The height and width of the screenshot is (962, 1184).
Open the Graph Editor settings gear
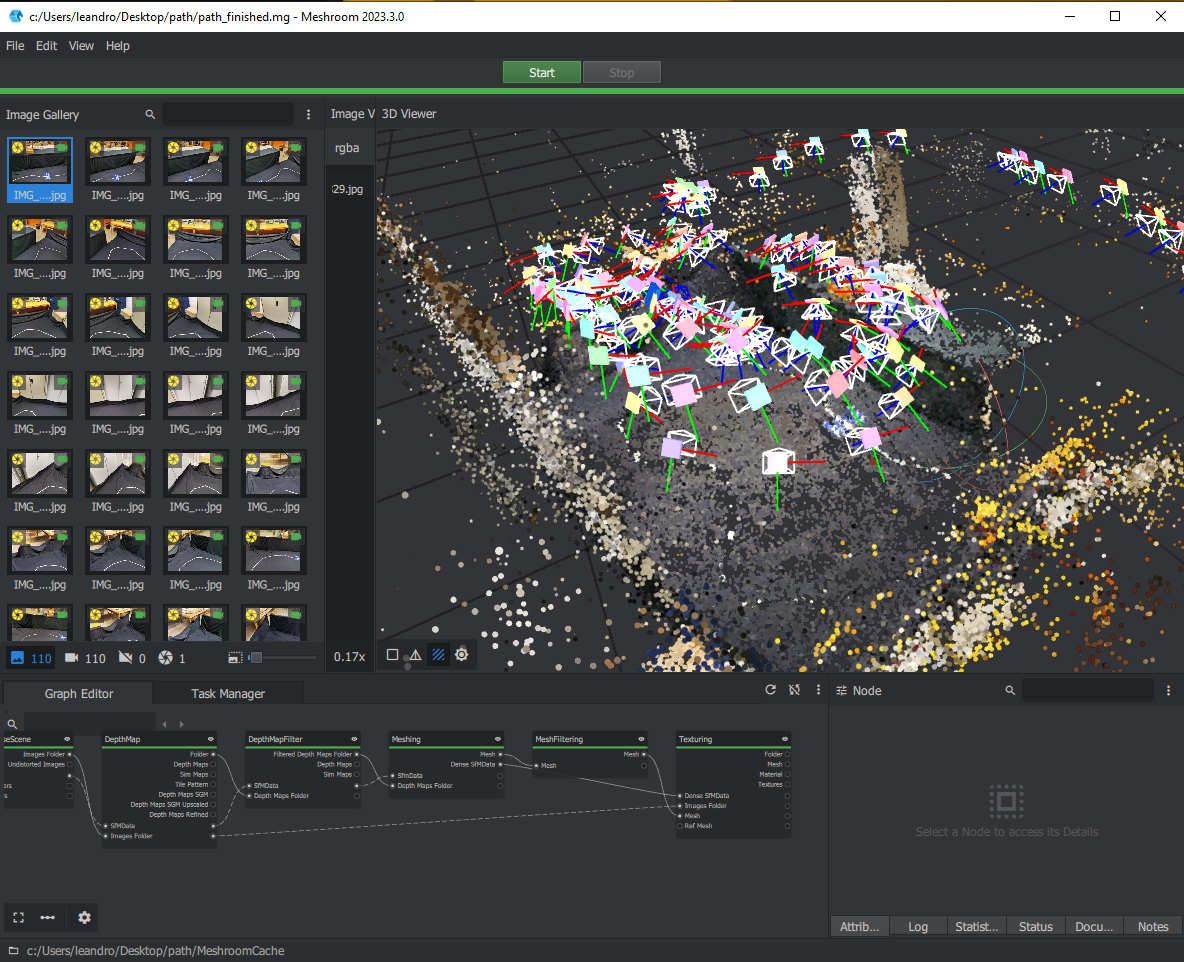point(84,917)
